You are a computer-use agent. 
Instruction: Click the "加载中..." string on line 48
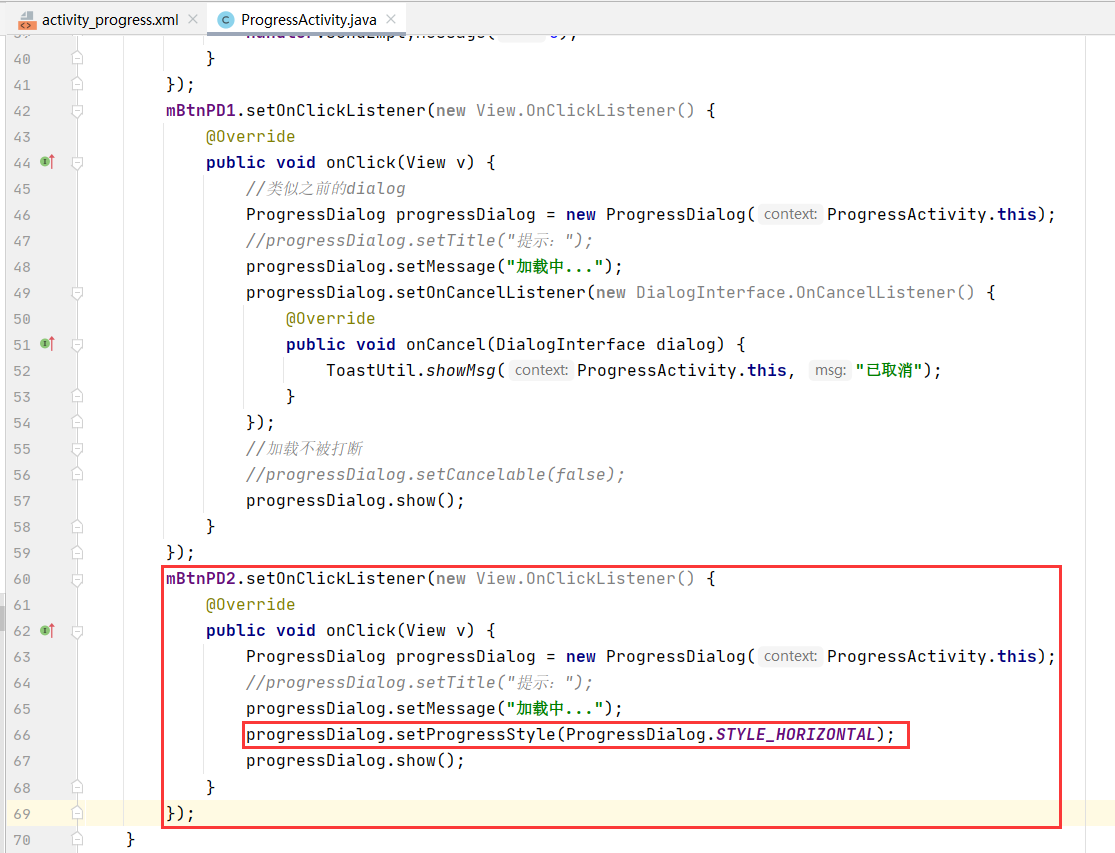tap(555, 267)
